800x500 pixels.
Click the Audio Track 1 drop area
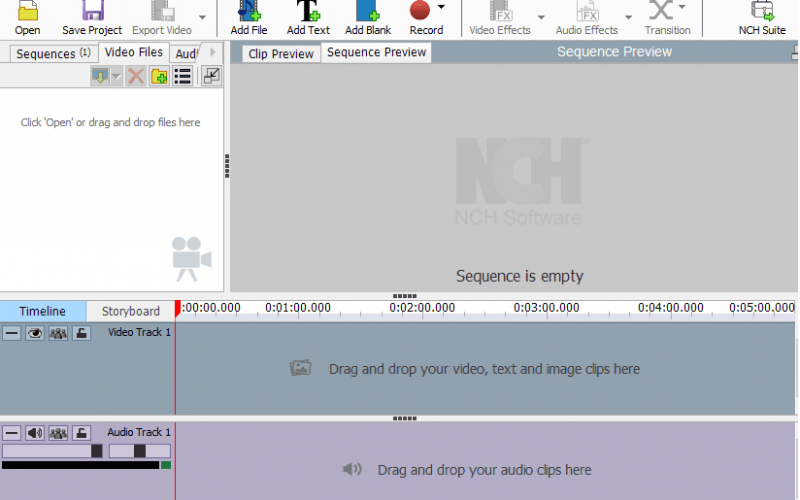[x=485, y=461]
